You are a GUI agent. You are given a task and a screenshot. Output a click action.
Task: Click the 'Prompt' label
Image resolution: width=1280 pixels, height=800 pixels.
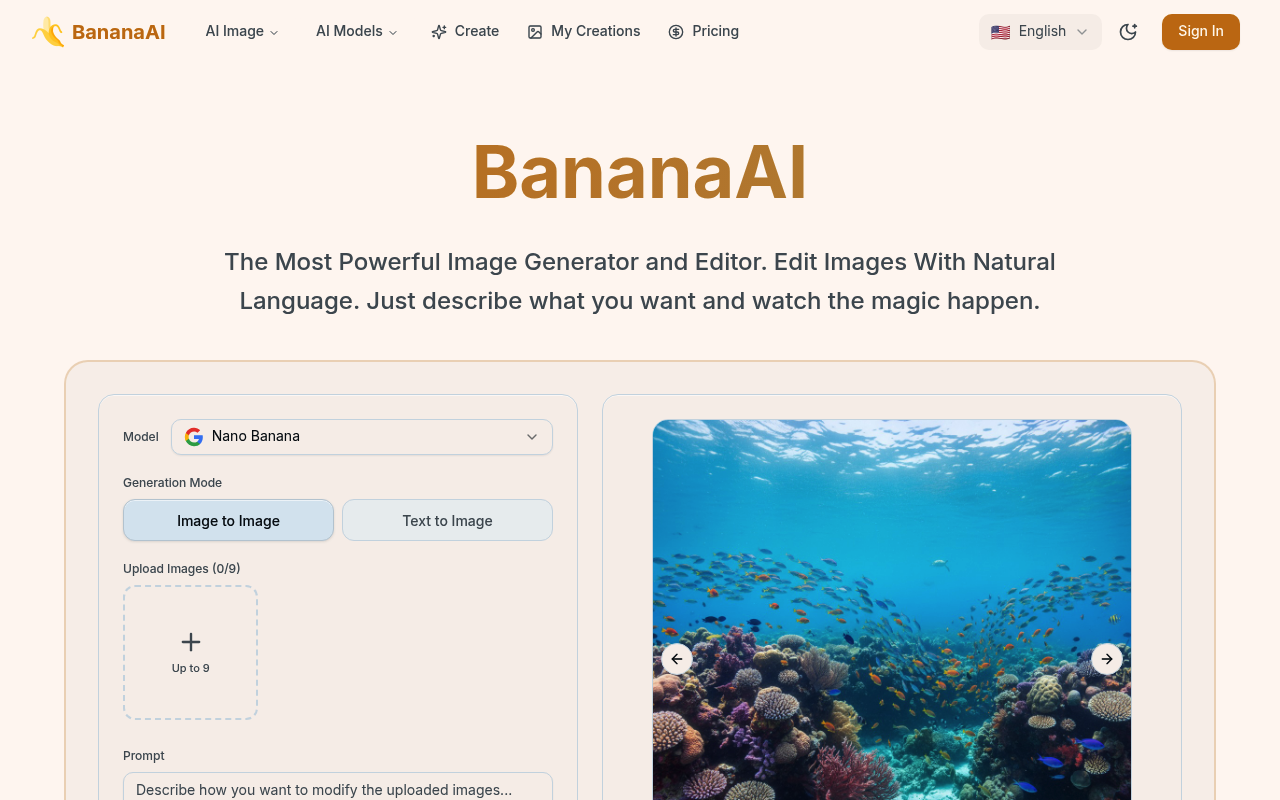tap(144, 756)
